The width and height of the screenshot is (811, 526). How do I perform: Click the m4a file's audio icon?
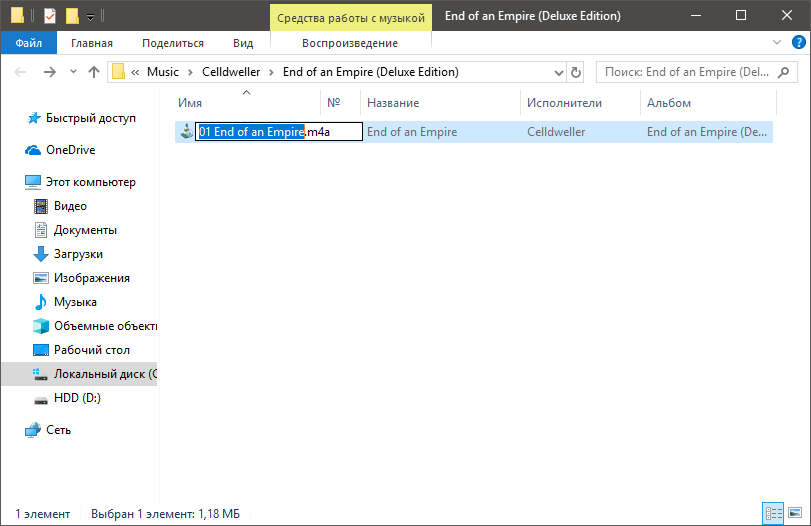pos(185,132)
